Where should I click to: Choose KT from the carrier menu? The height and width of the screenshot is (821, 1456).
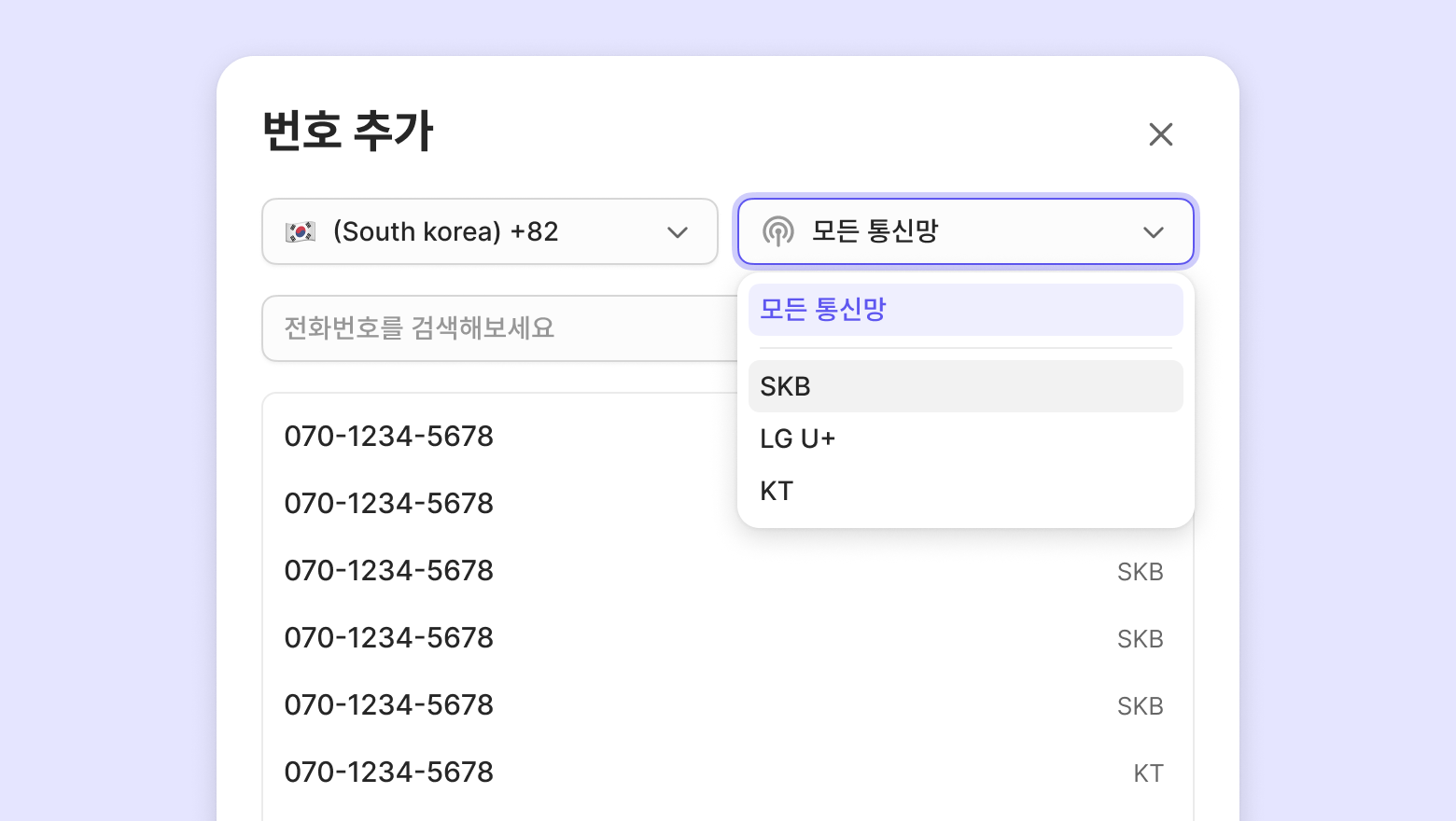coord(965,491)
